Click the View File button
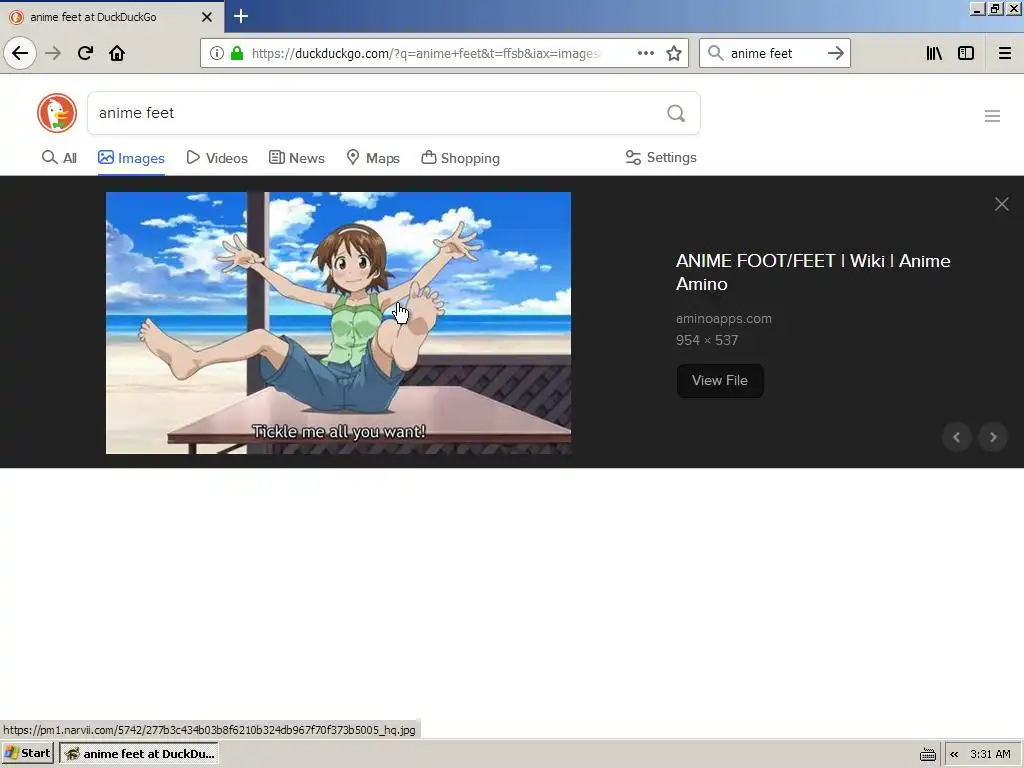Viewport: 1024px width, 768px height. tap(720, 381)
